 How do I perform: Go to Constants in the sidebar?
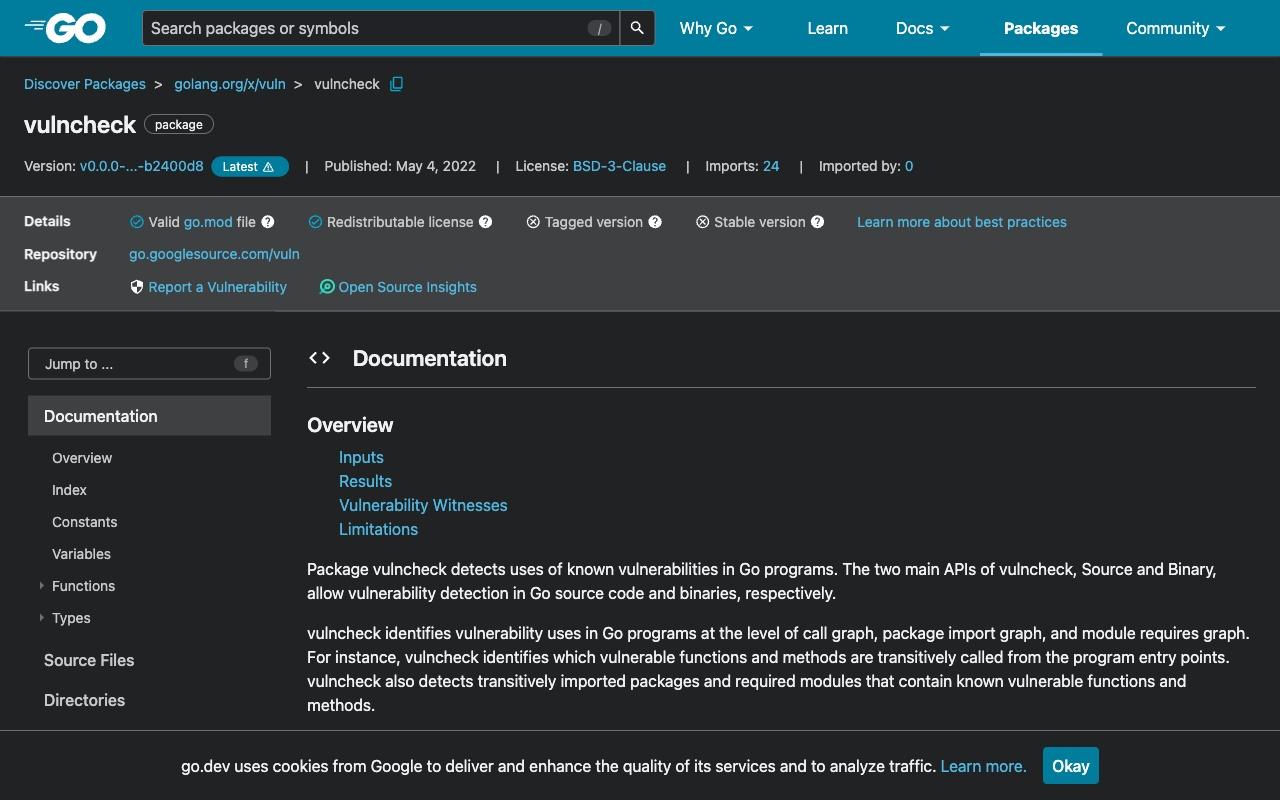(84, 522)
